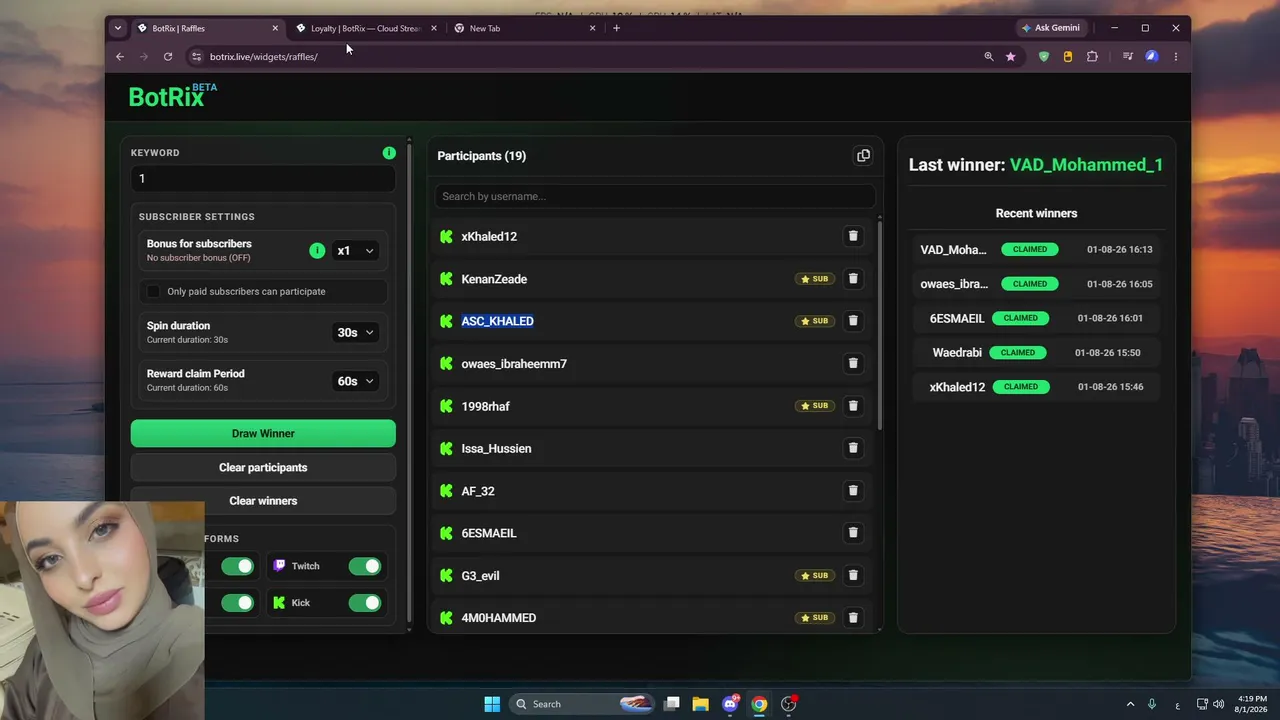Click the yellow extension icon in the toolbar
The height and width of the screenshot is (720, 1280).
point(1068,57)
